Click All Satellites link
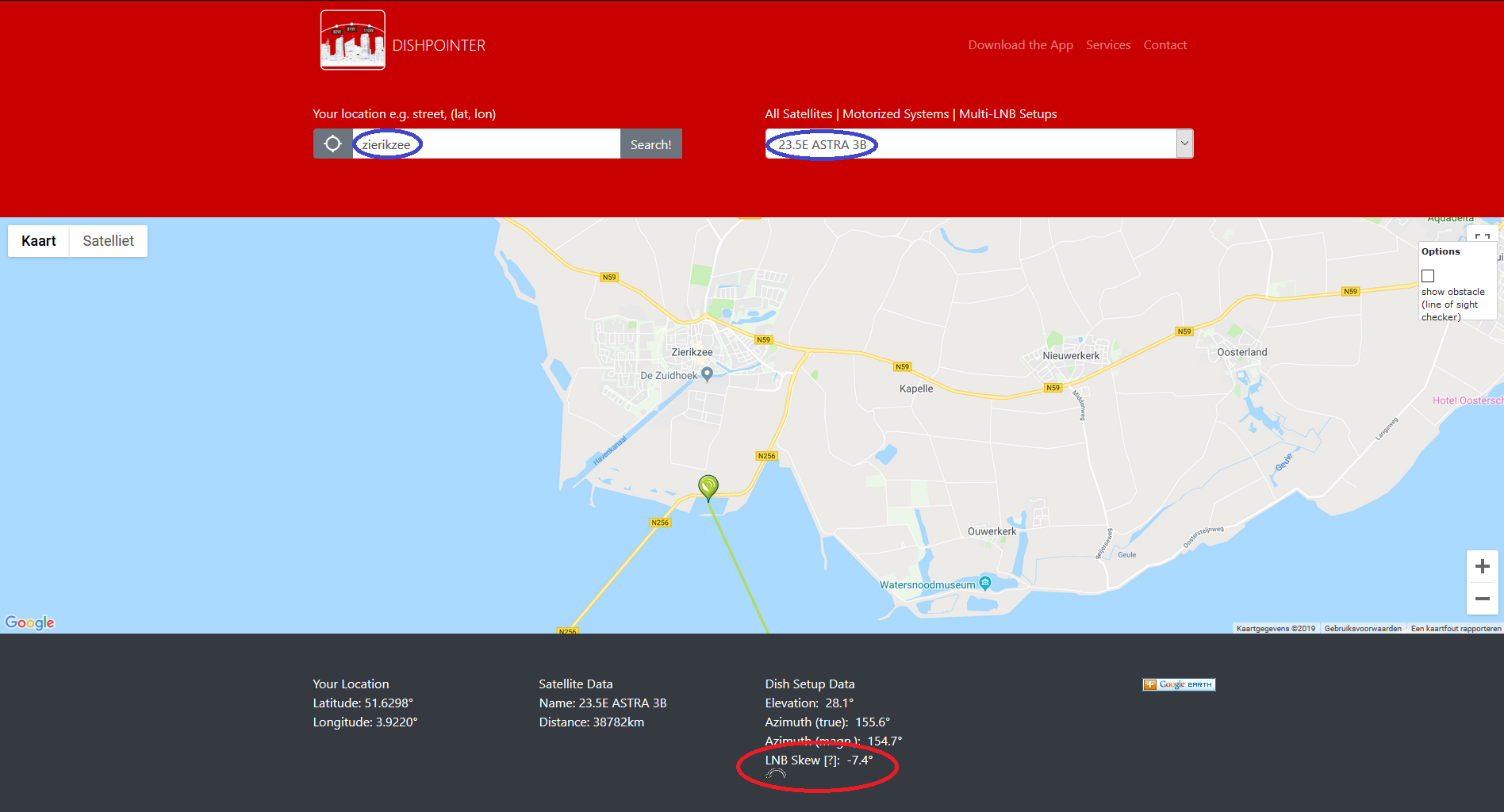The height and width of the screenshot is (812, 1504). pos(799,114)
